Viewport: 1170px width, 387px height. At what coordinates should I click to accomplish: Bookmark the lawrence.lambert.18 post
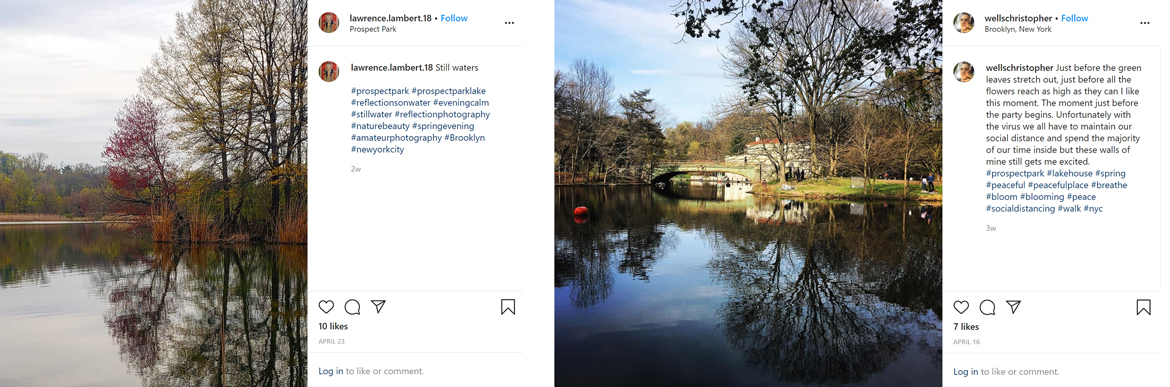point(508,306)
